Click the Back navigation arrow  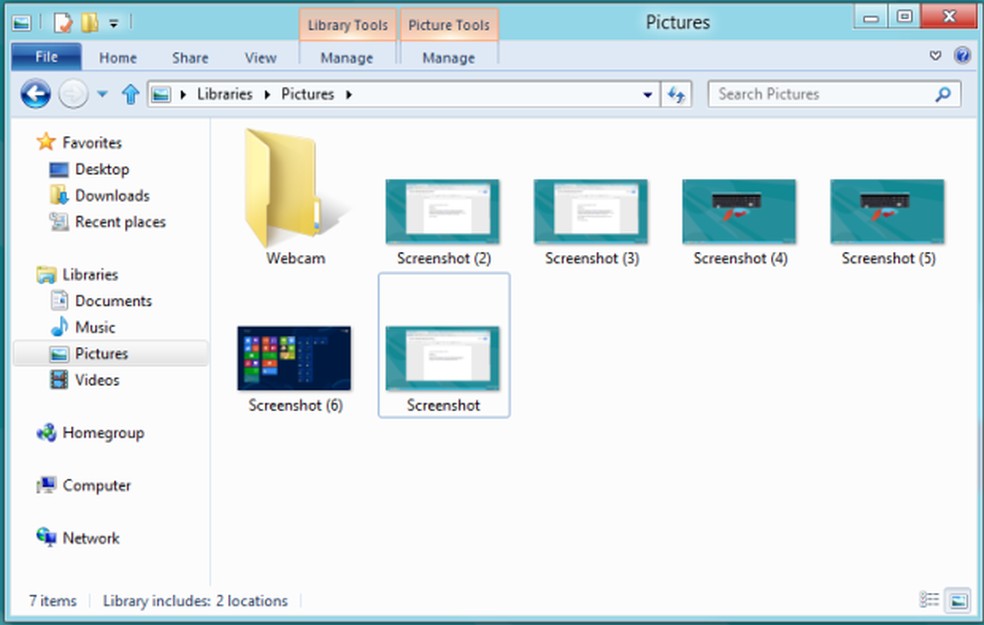(x=34, y=93)
